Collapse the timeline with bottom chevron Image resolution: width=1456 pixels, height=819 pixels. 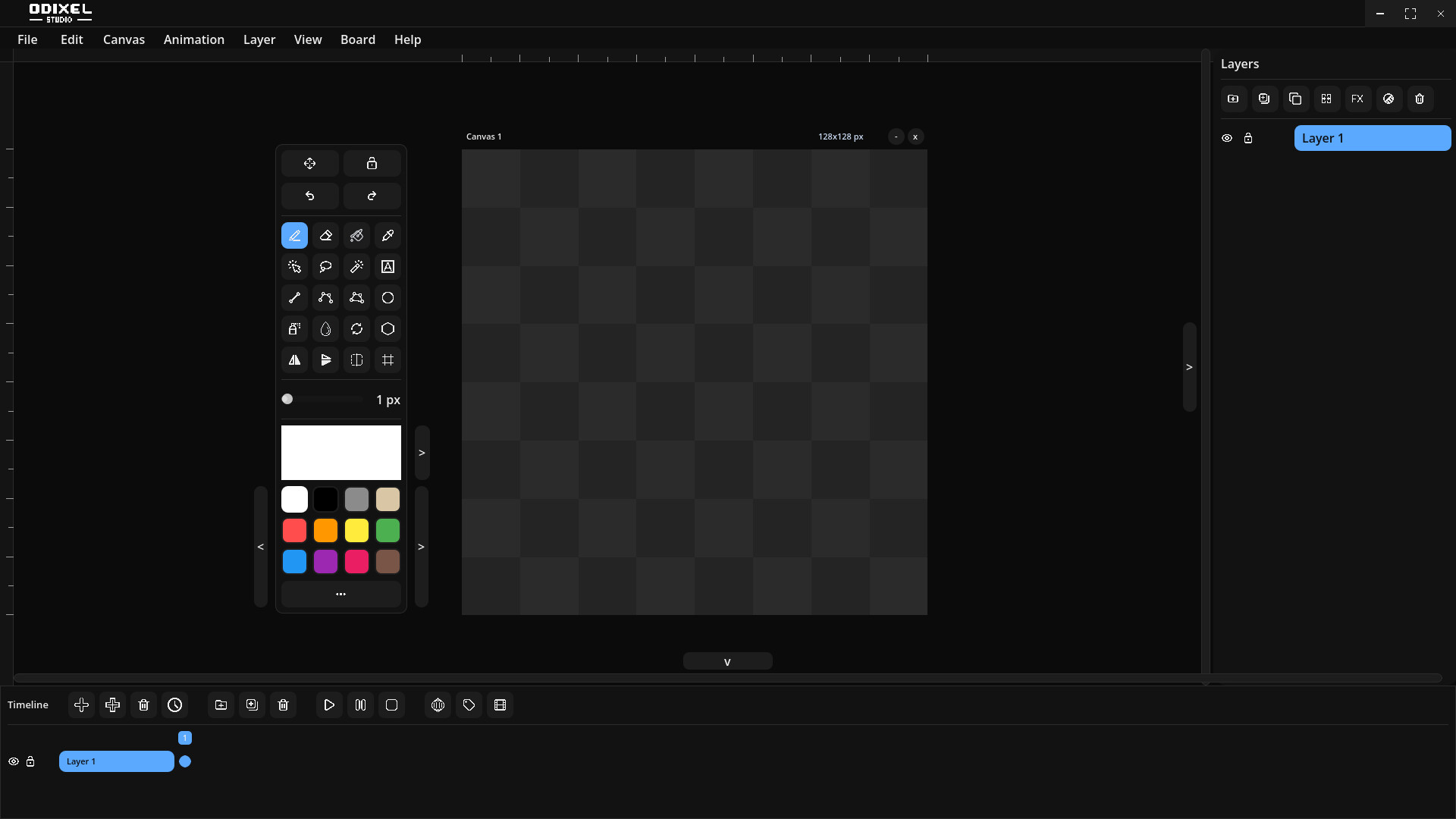tap(727, 661)
